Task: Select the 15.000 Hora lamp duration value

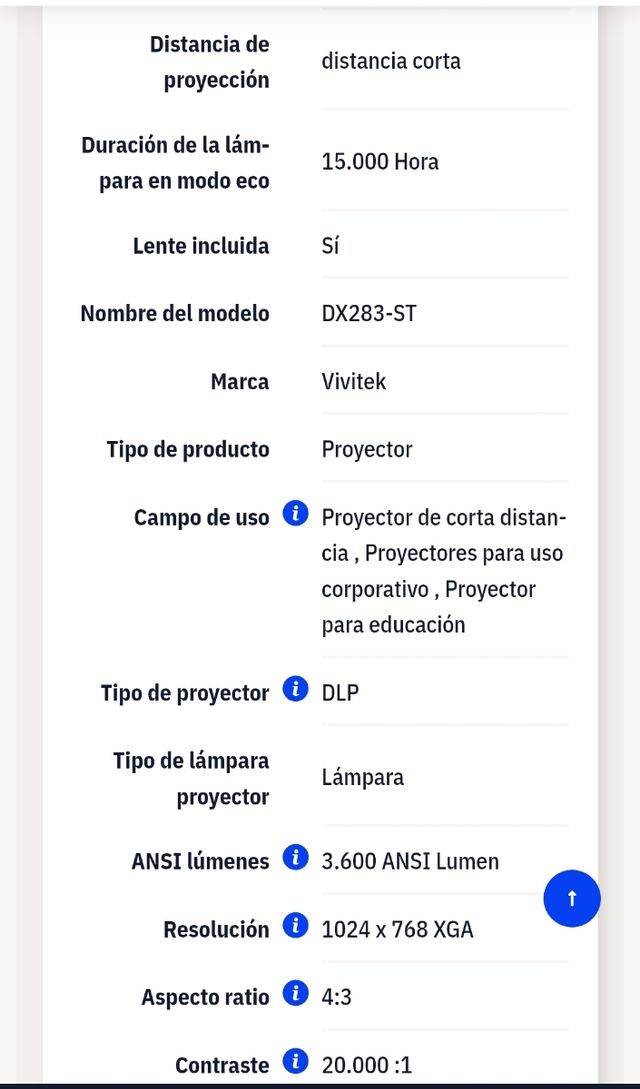Action: (x=380, y=162)
